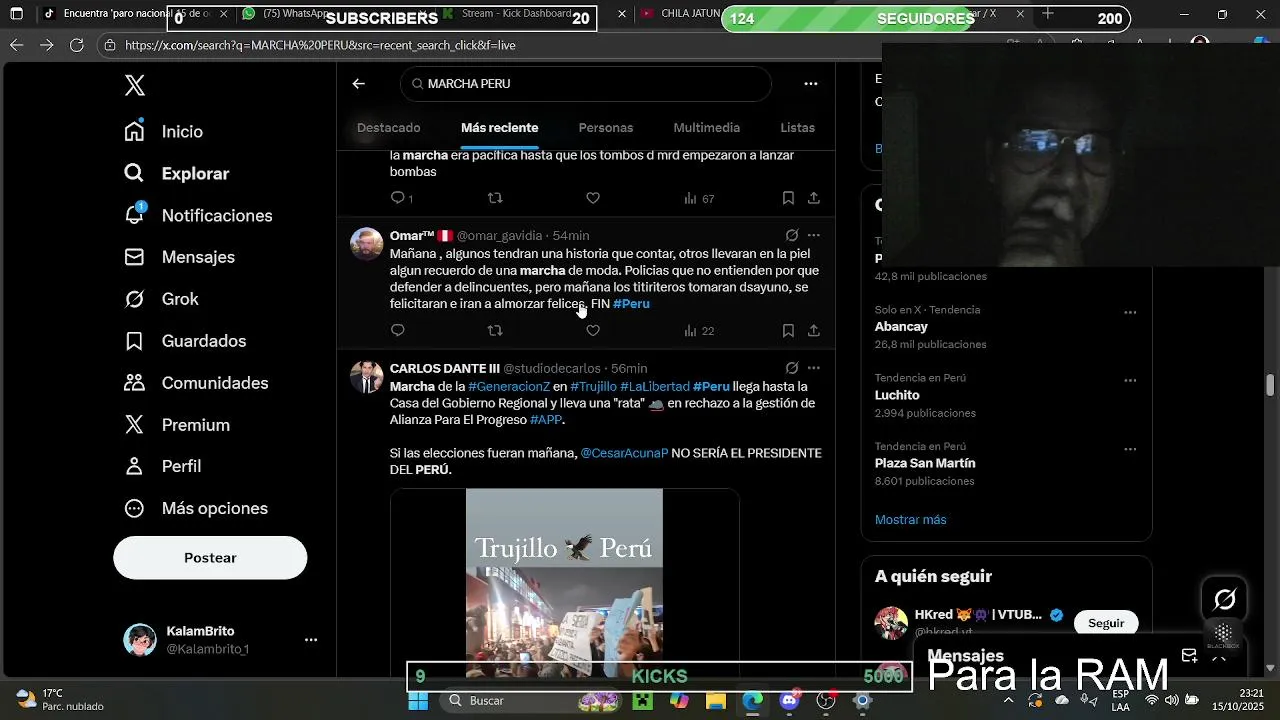
Task: Repost Omar's tweet
Action: 495,330
